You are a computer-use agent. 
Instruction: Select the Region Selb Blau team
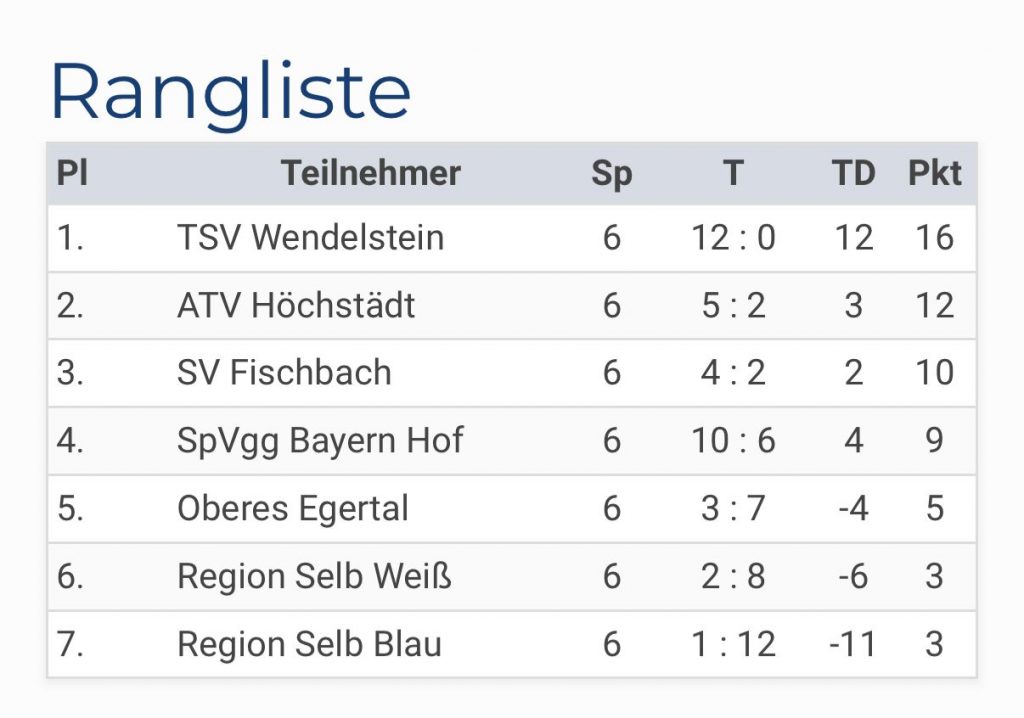click(x=309, y=644)
